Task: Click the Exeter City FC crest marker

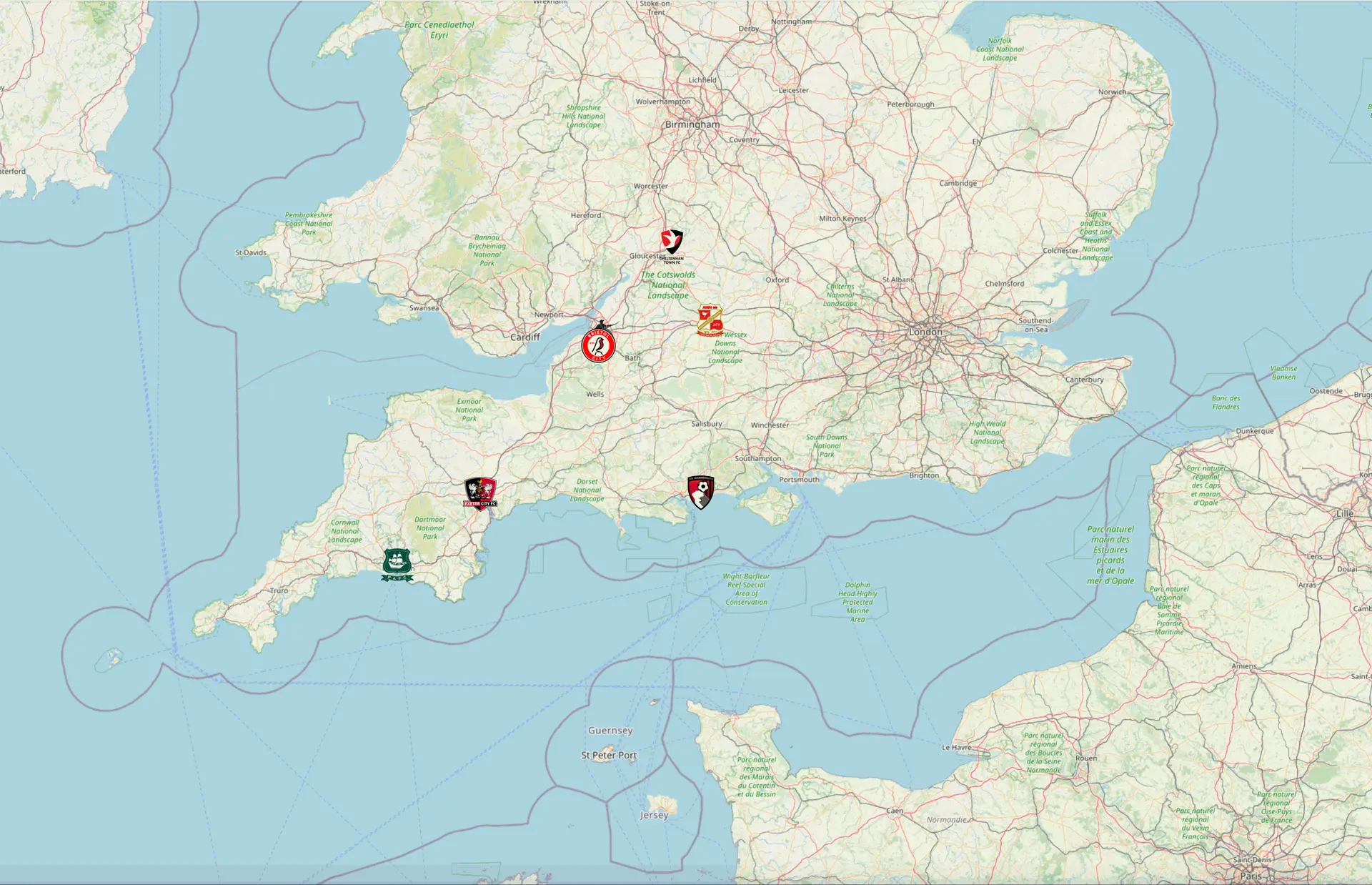Action: pos(480,493)
